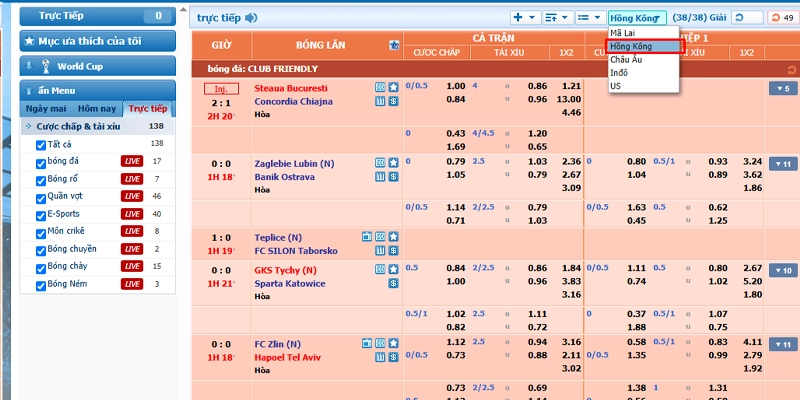Expand the 11 more bets for Zaglebie Lubin
800x400 pixels.
783,164
